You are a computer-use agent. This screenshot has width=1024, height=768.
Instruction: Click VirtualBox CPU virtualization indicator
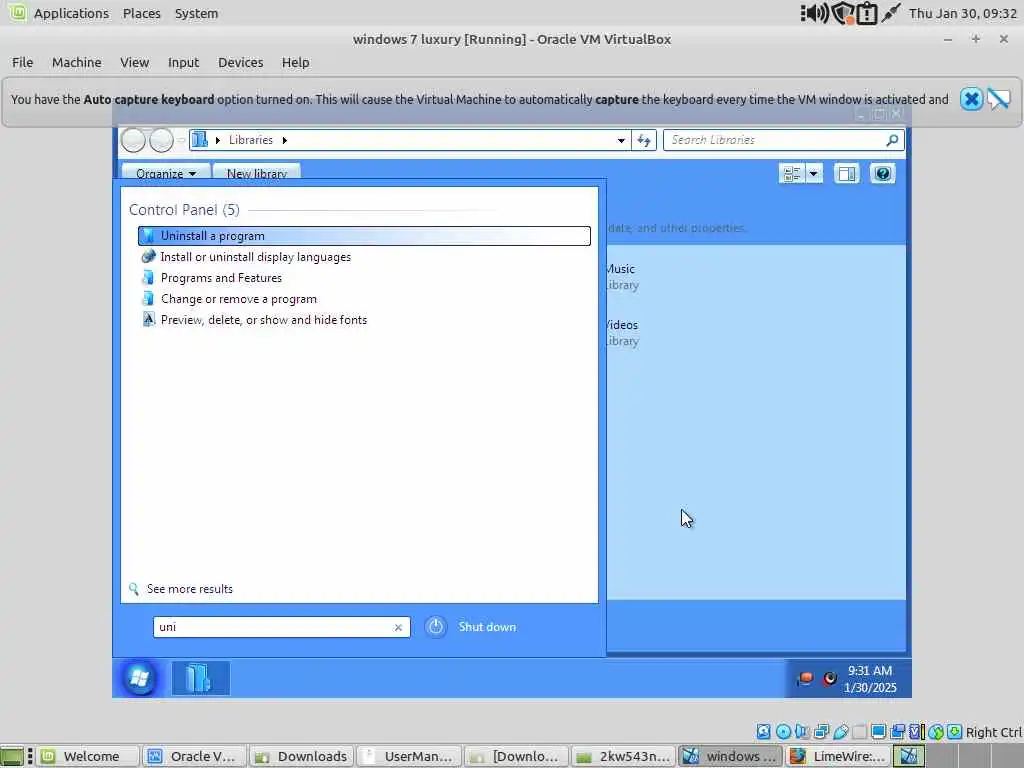[917, 732]
